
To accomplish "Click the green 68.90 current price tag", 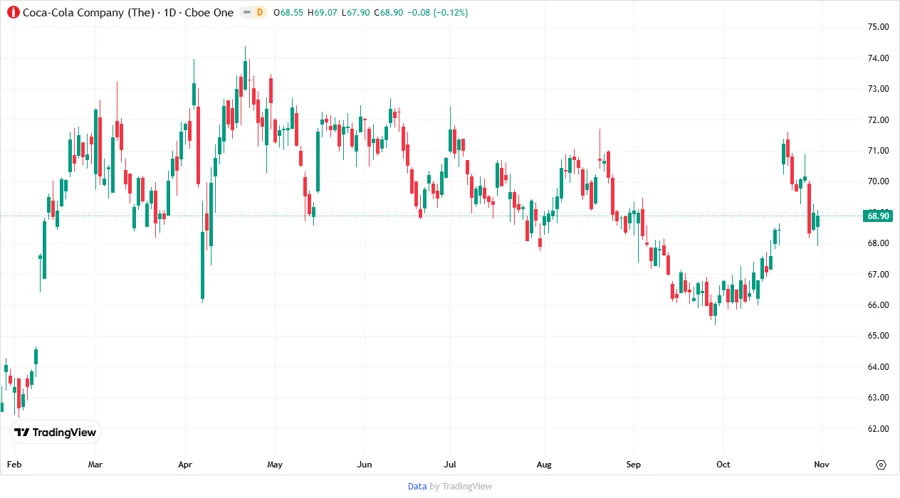I will click(878, 216).
